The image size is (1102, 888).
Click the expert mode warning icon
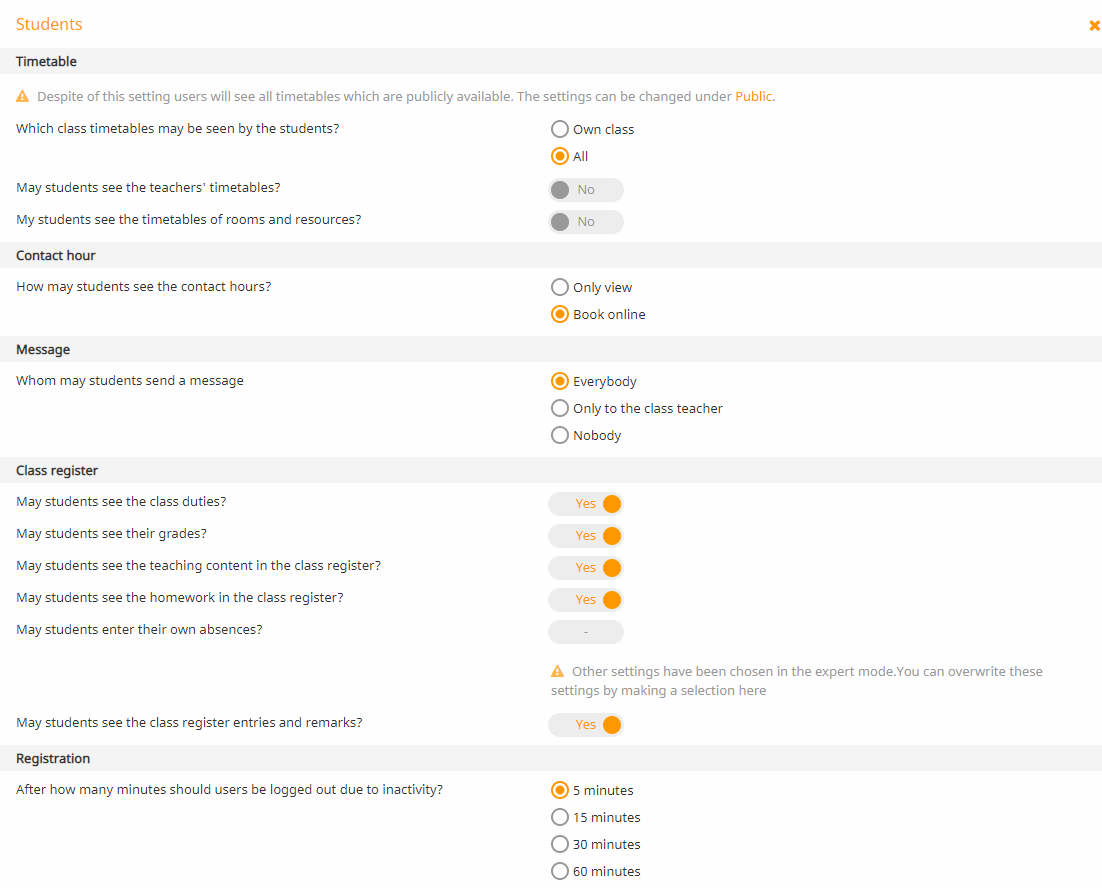(x=558, y=671)
